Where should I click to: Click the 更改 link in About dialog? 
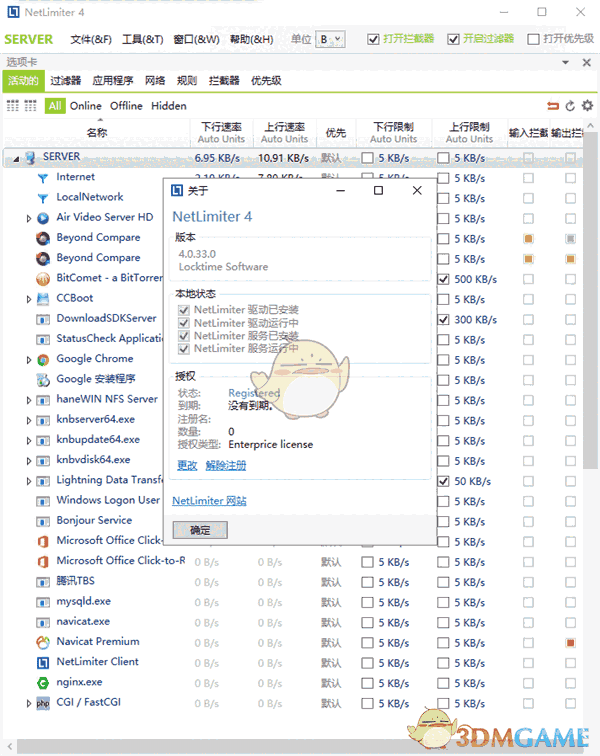187,465
